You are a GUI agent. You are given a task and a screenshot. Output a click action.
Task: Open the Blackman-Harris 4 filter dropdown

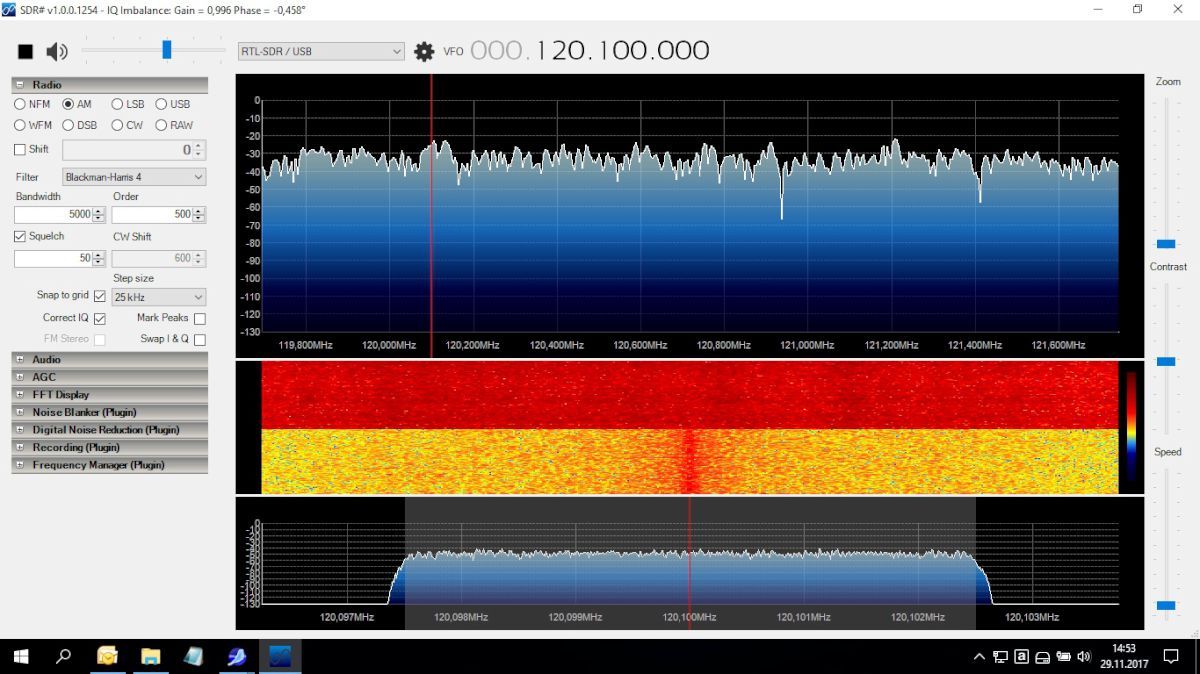134,177
